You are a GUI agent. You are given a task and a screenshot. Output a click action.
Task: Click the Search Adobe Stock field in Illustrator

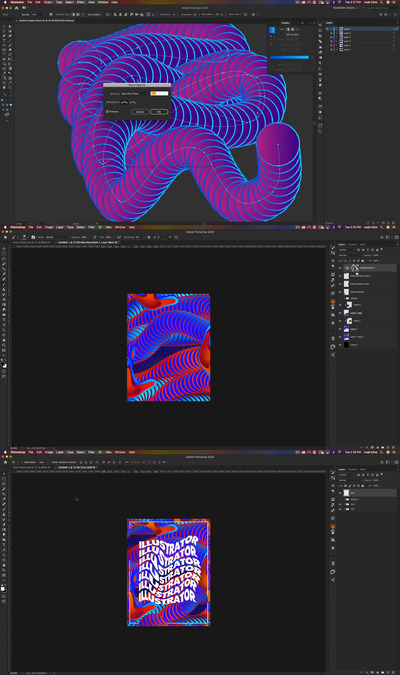tap(379, 7)
